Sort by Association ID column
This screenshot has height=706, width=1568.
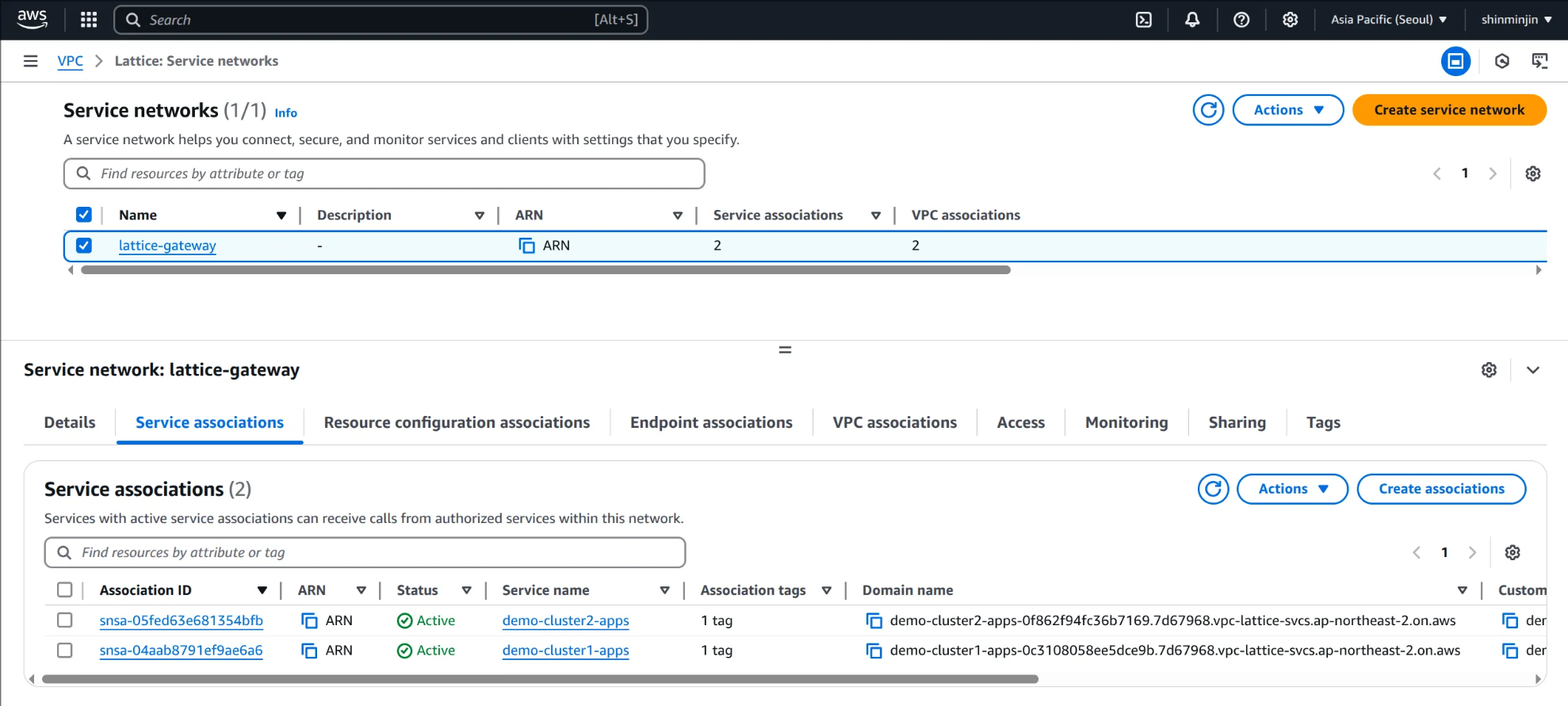coord(262,590)
